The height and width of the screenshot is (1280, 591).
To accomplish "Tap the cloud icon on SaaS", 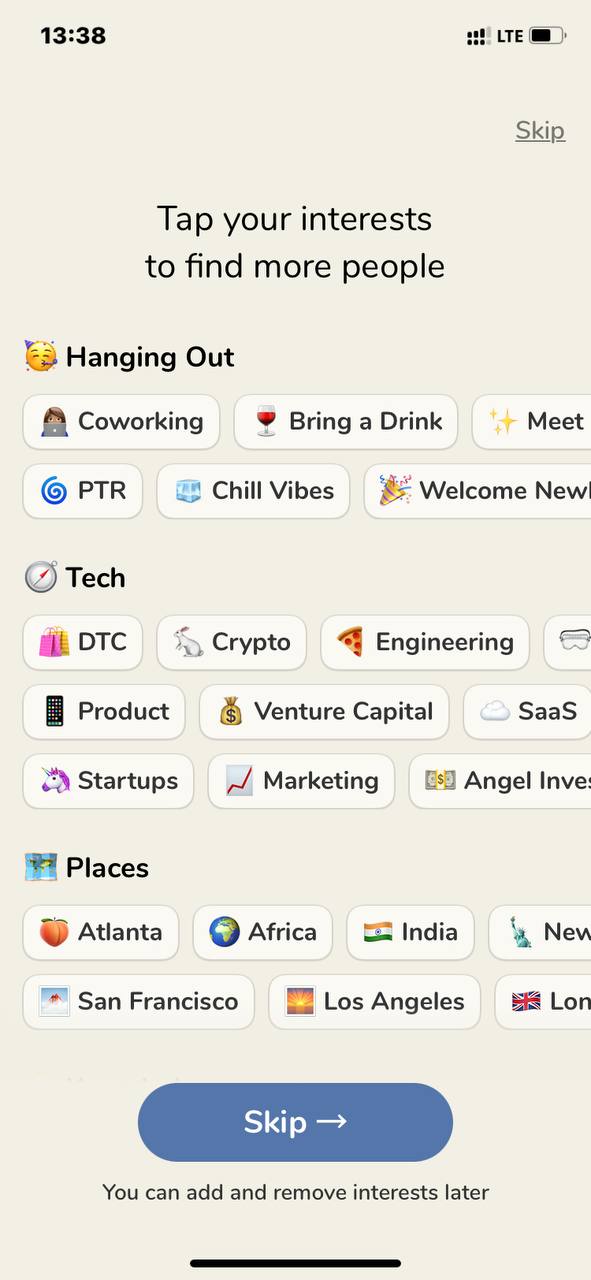I will click(494, 711).
